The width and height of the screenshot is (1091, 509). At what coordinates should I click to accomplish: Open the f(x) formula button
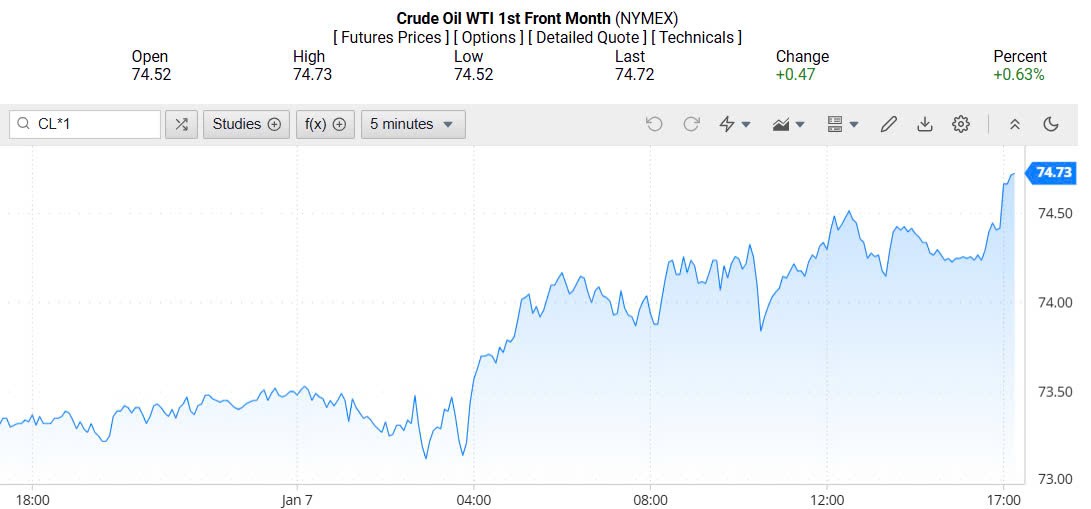click(x=325, y=124)
